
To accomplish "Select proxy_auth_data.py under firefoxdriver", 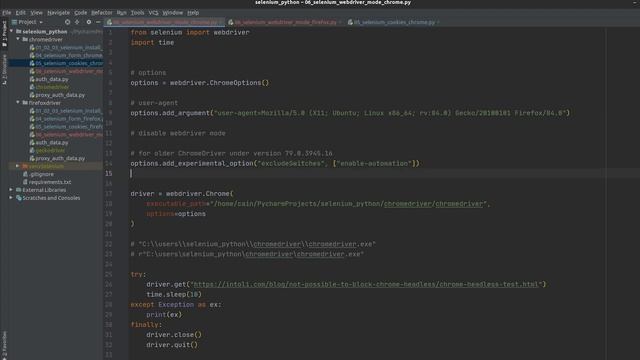I will pos(60,158).
